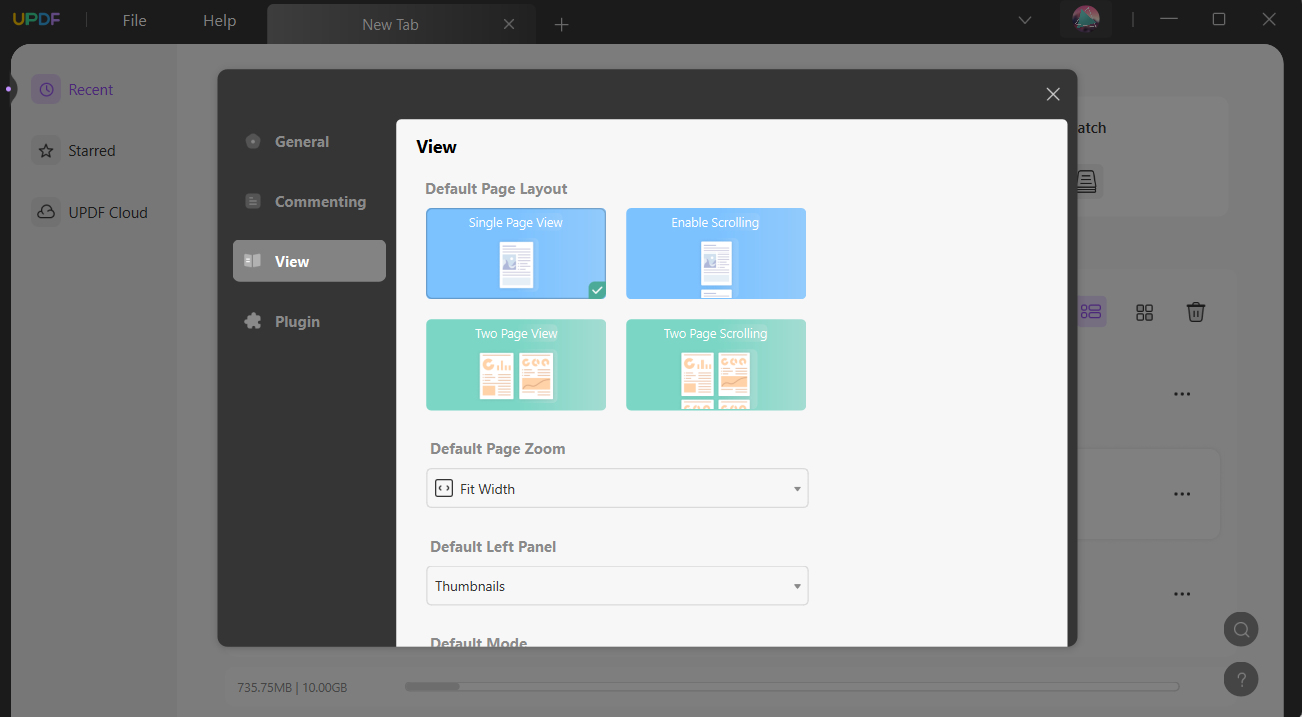1302x717 pixels.
Task: Click the search icon near bottom right
Action: [x=1241, y=629]
